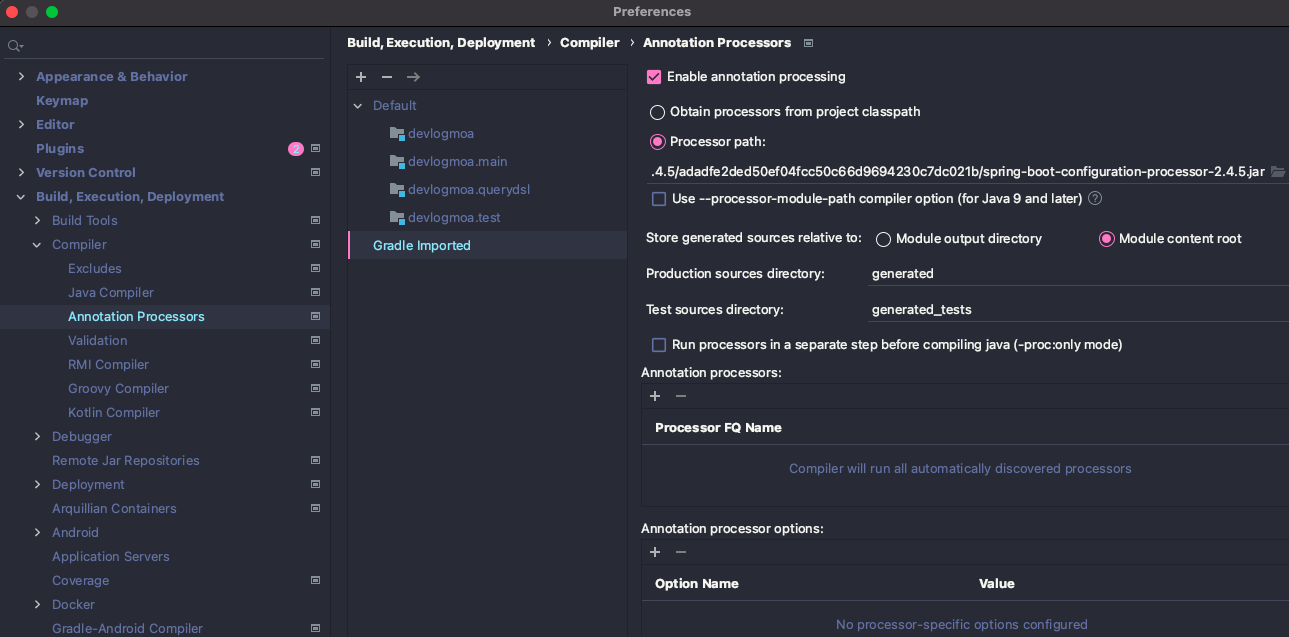Image resolution: width=1289 pixels, height=637 pixels.
Task: Move module to another profile arrow
Action: (x=413, y=77)
